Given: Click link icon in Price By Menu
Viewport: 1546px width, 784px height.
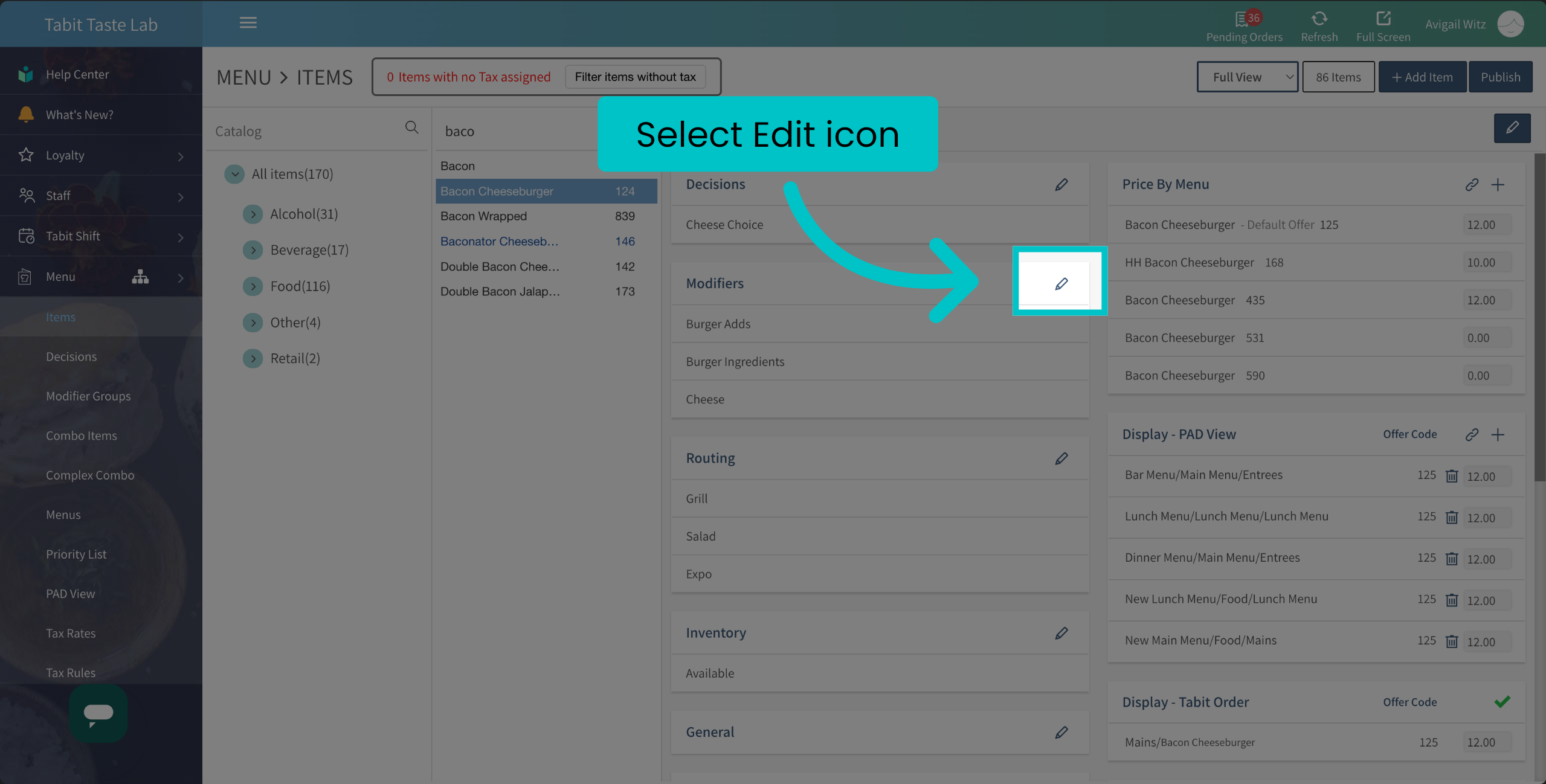Looking at the screenshot, I should (x=1472, y=184).
